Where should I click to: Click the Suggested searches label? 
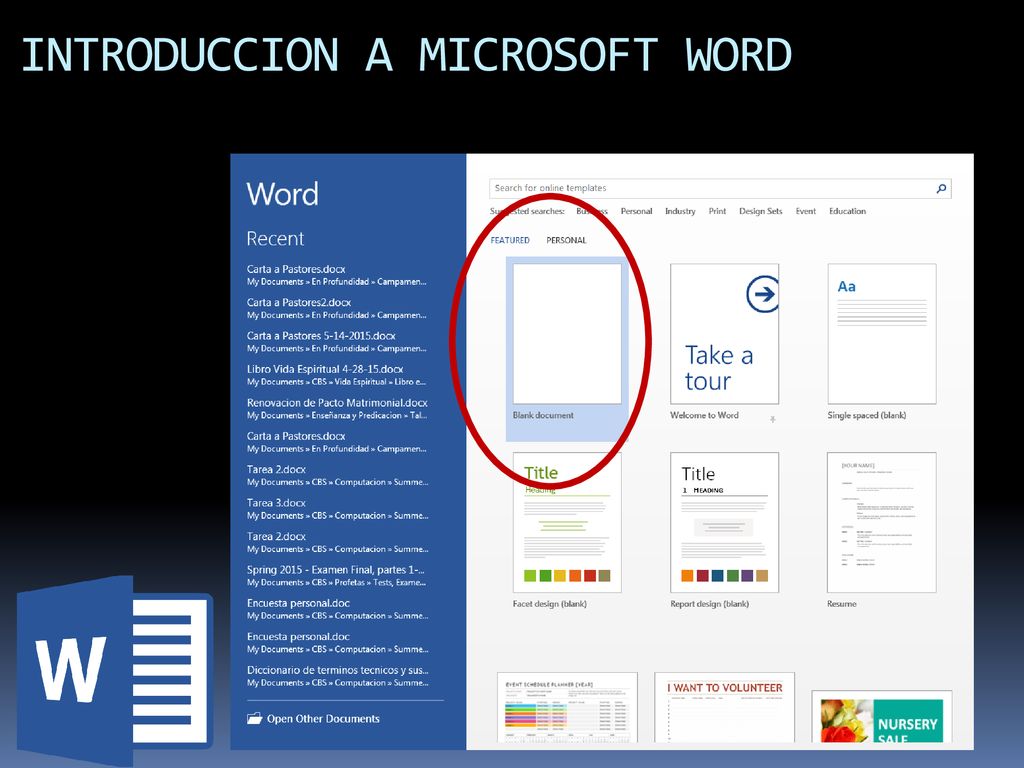click(x=527, y=211)
